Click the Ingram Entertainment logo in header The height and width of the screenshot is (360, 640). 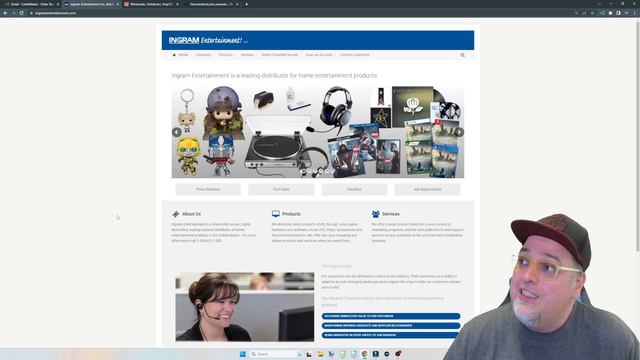point(208,40)
